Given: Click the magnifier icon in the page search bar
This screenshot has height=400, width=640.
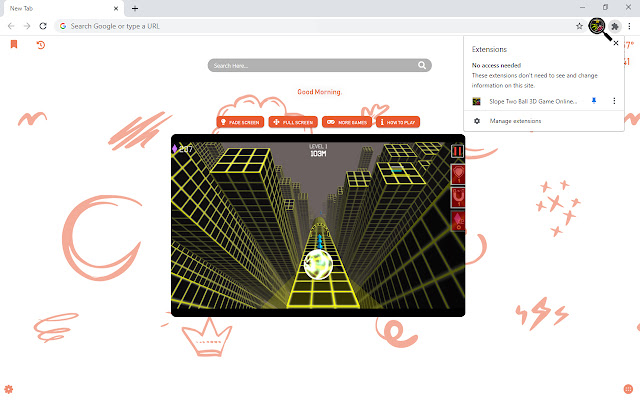Looking at the screenshot, I should (x=423, y=66).
